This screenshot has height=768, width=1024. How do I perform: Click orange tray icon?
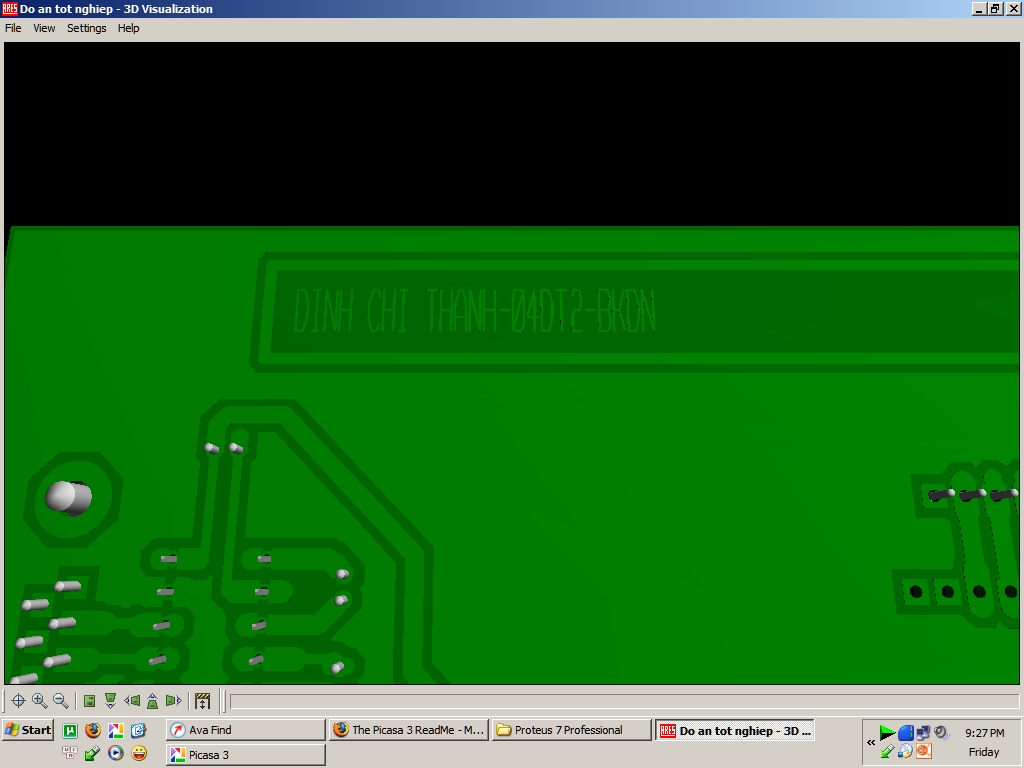tap(923, 751)
